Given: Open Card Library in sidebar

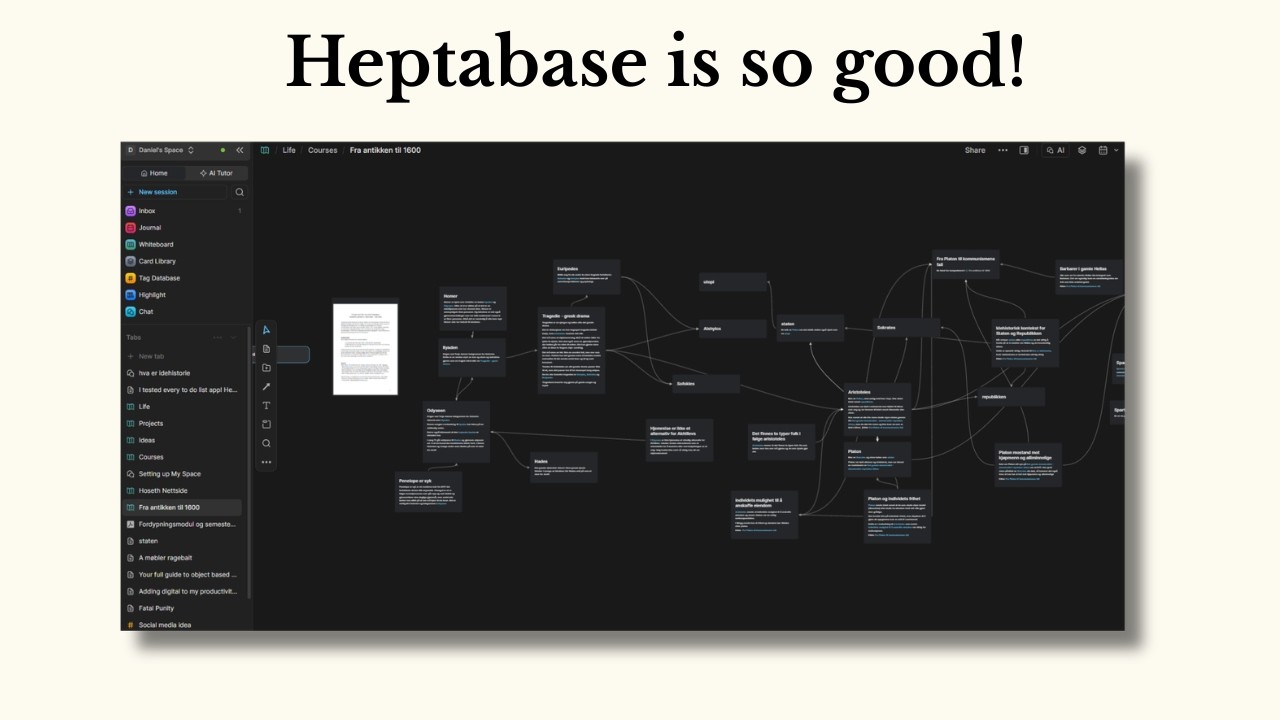Looking at the screenshot, I should click(184, 261).
